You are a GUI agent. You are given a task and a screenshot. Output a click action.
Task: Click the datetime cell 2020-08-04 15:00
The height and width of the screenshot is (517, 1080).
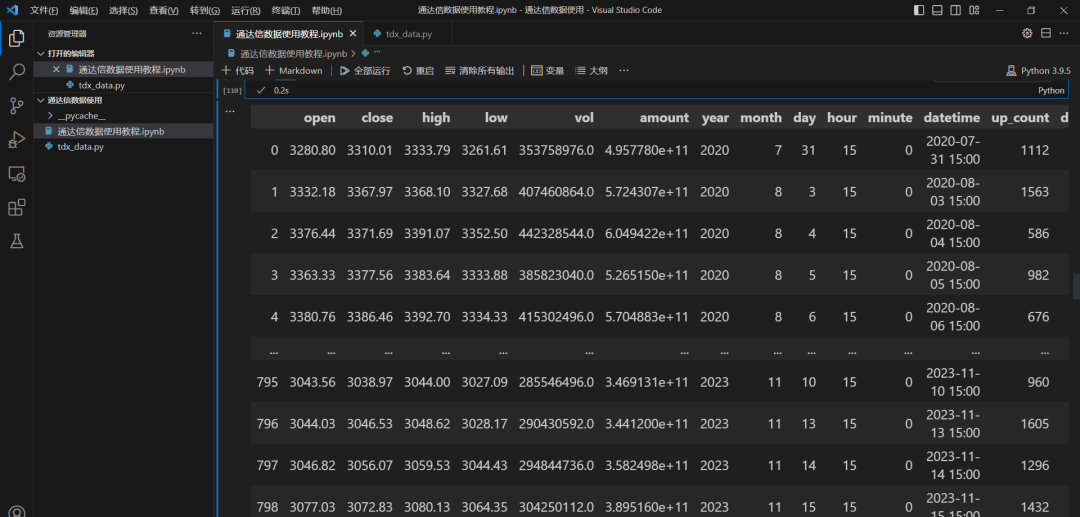click(x=954, y=233)
